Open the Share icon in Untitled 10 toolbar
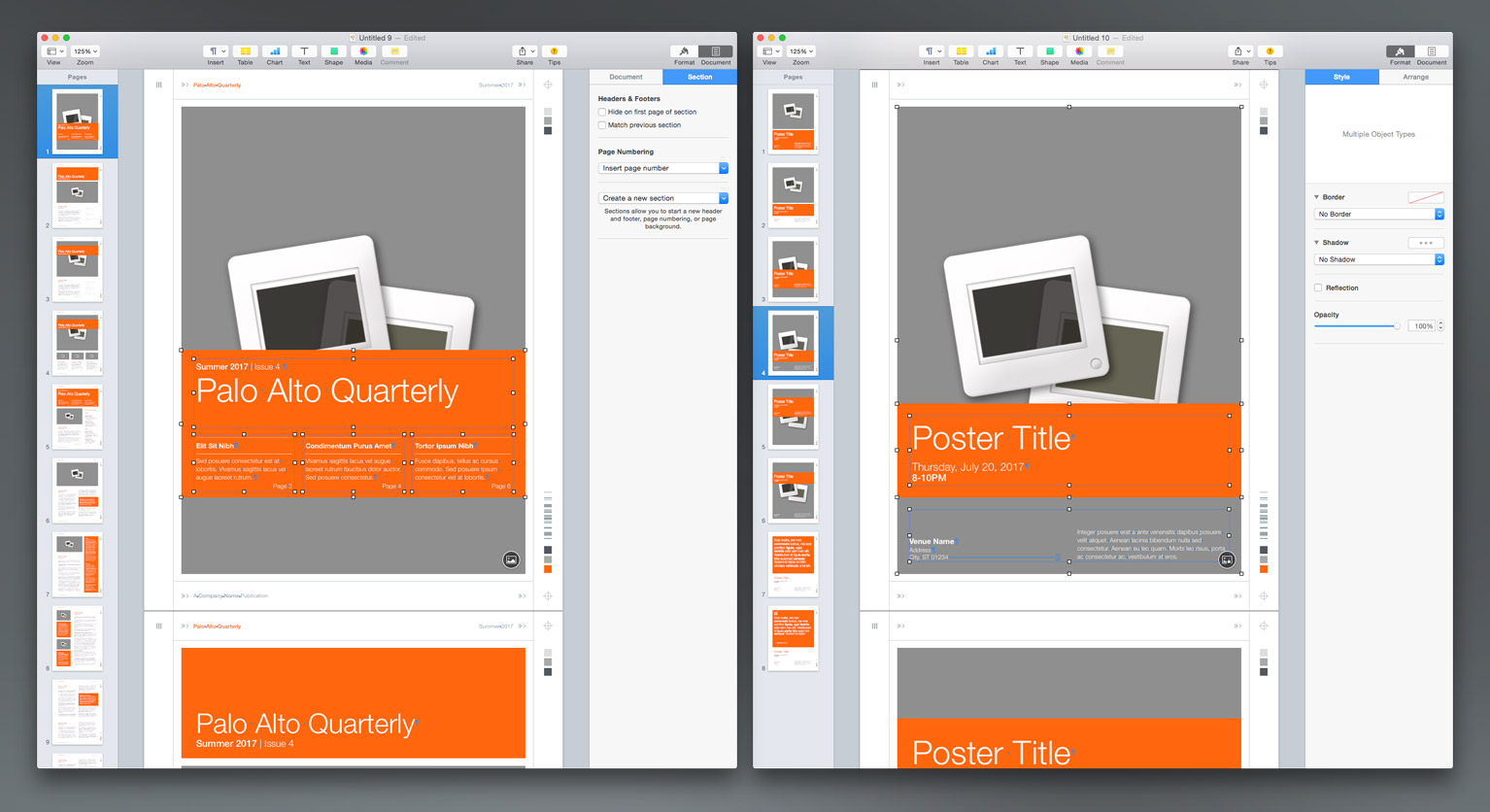Viewport: 1490px width, 812px height. point(1239,51)
